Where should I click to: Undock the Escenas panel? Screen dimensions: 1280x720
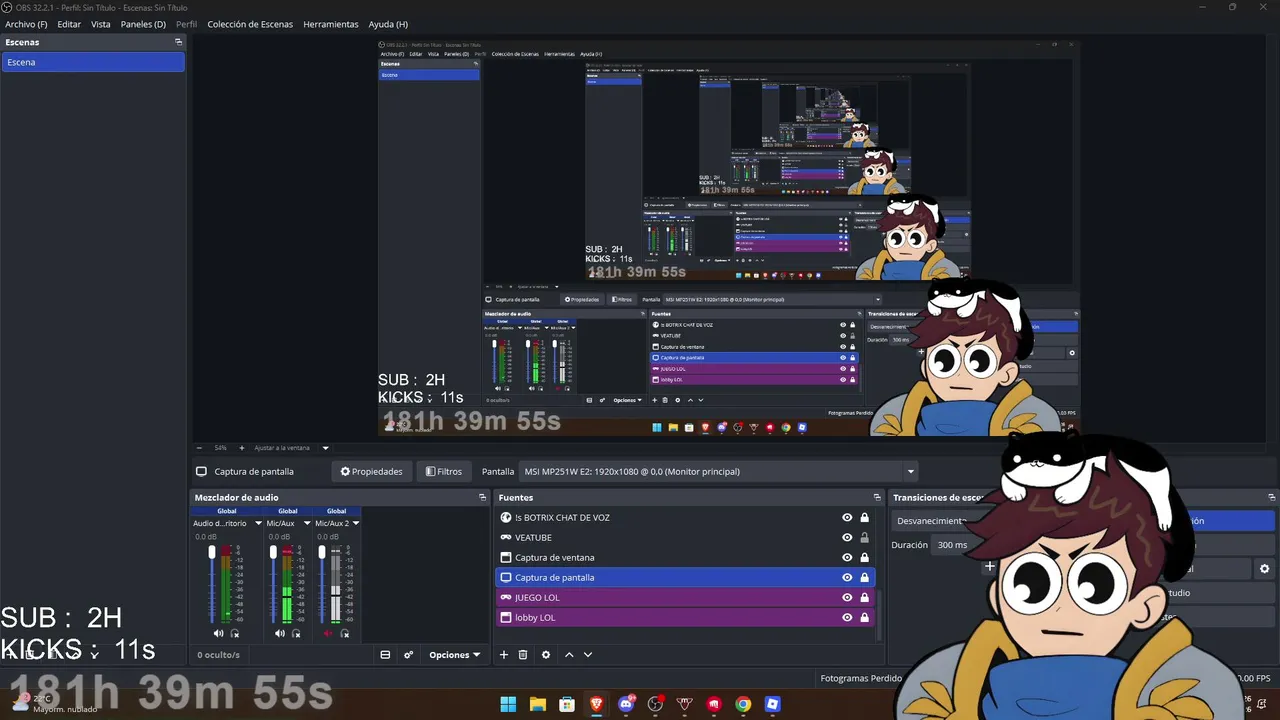[x=178, y=42]
